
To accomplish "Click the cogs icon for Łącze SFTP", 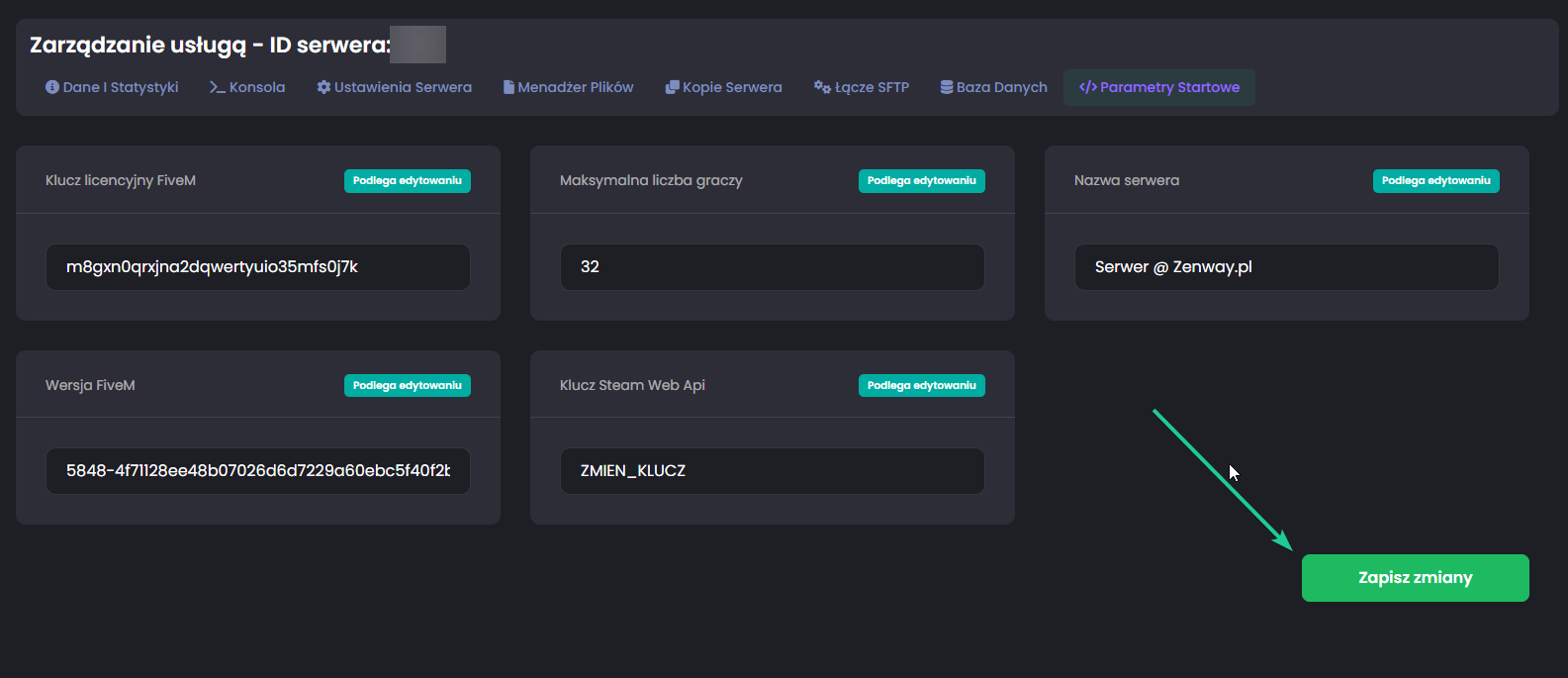I will (822, 87).
